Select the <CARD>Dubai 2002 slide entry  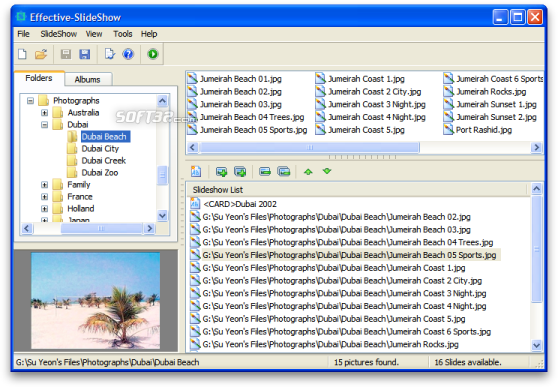tap(240, 204)
